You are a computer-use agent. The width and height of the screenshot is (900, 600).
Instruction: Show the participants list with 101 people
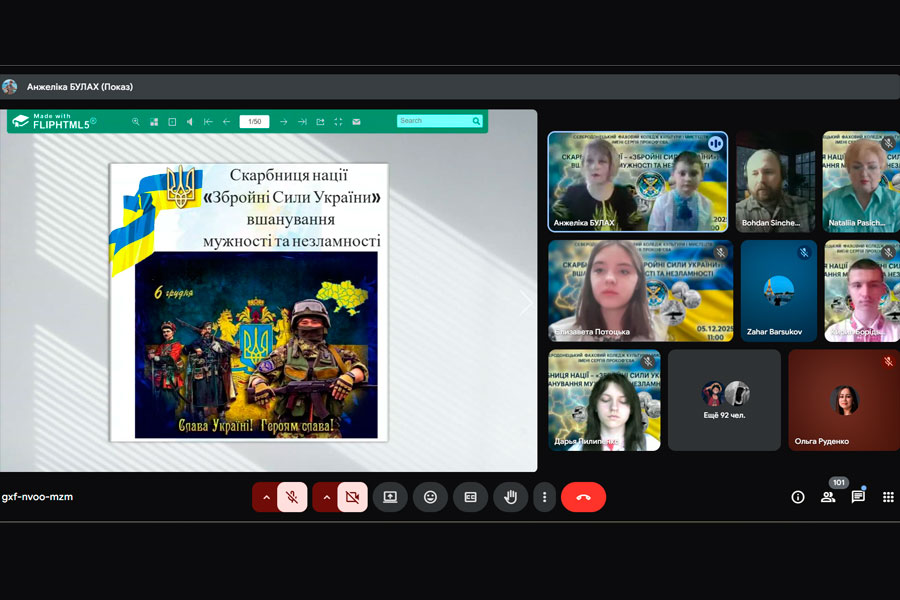(x=828, y=497)
